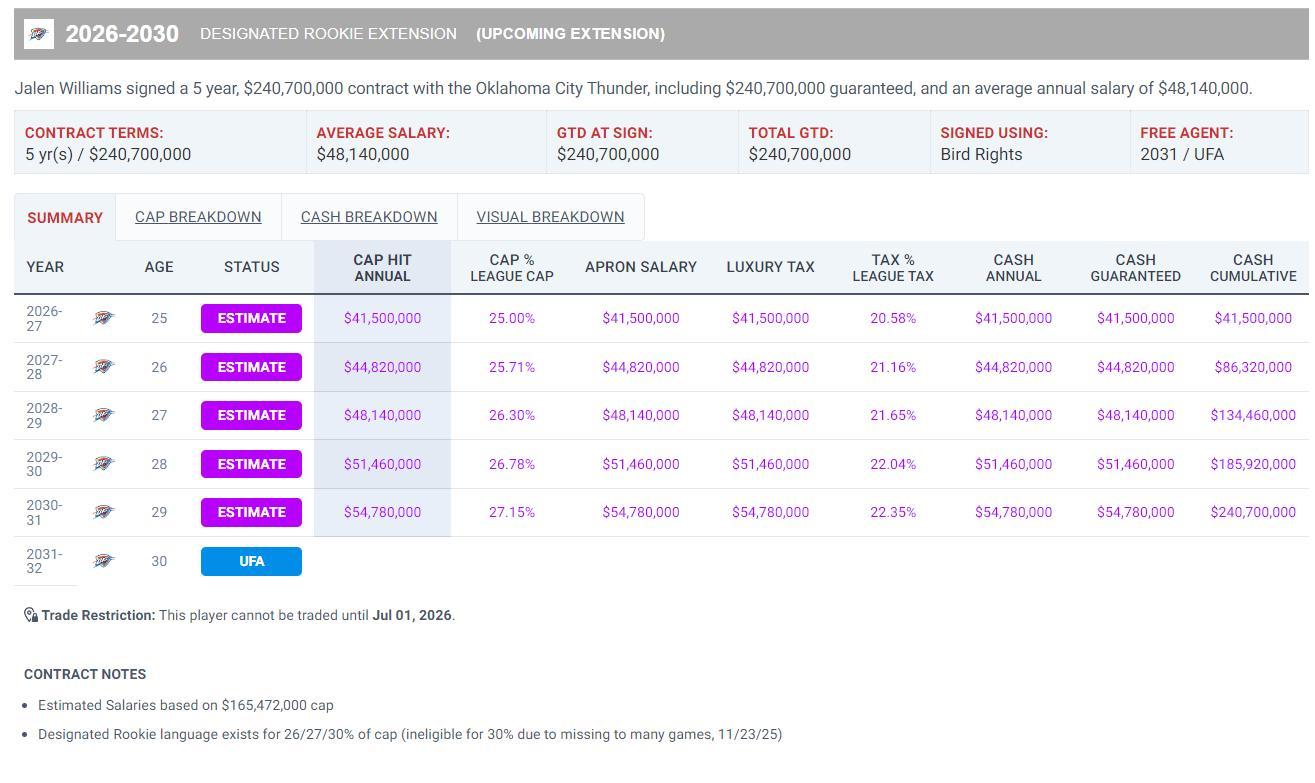Click the Thunder team icon in the 2030-31 row
The width and height of the screenshot is (1315, 783).
[x=104, y=512]
